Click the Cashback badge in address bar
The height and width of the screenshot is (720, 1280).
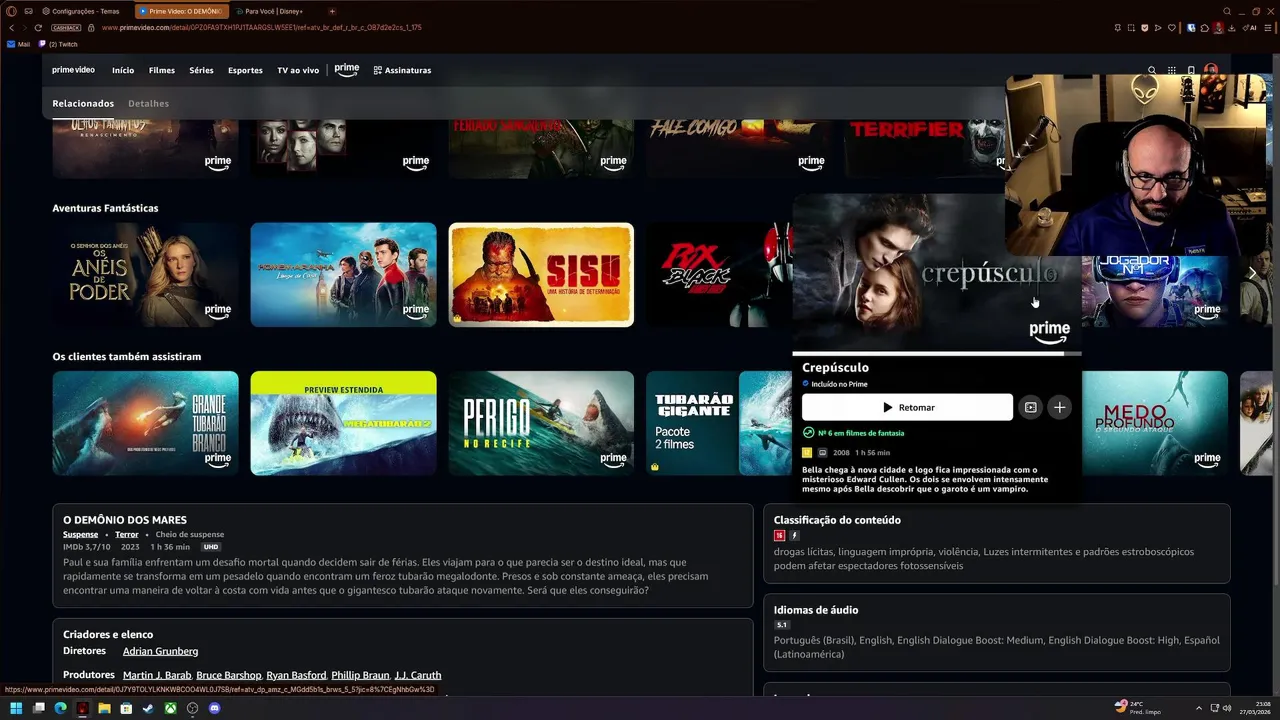click(x=66, y=27)
